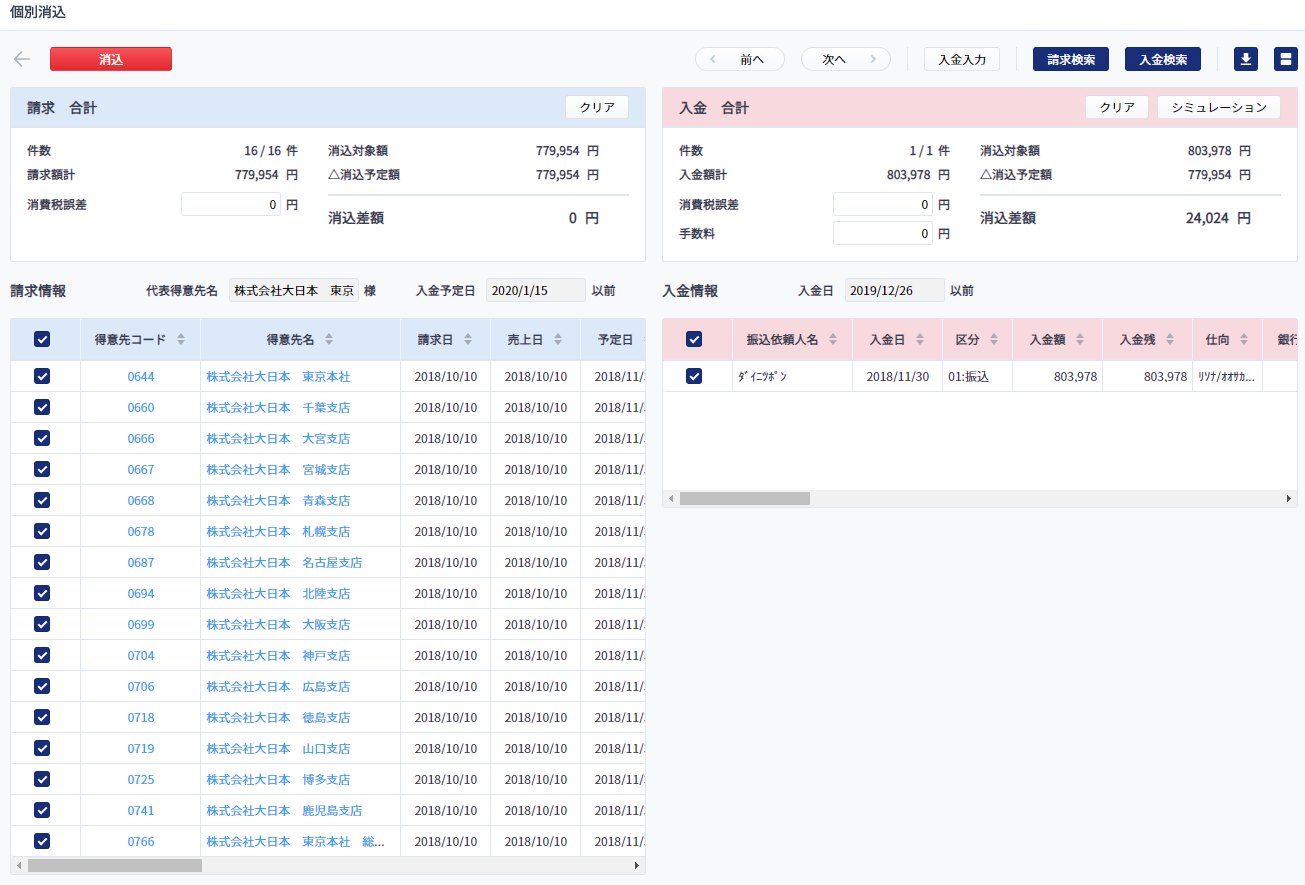Image resolution: width=1305 pixels, height=885 pixels.
Task: Toggle select-all checkbox in 入金 table header
Action: click(694, 340)
